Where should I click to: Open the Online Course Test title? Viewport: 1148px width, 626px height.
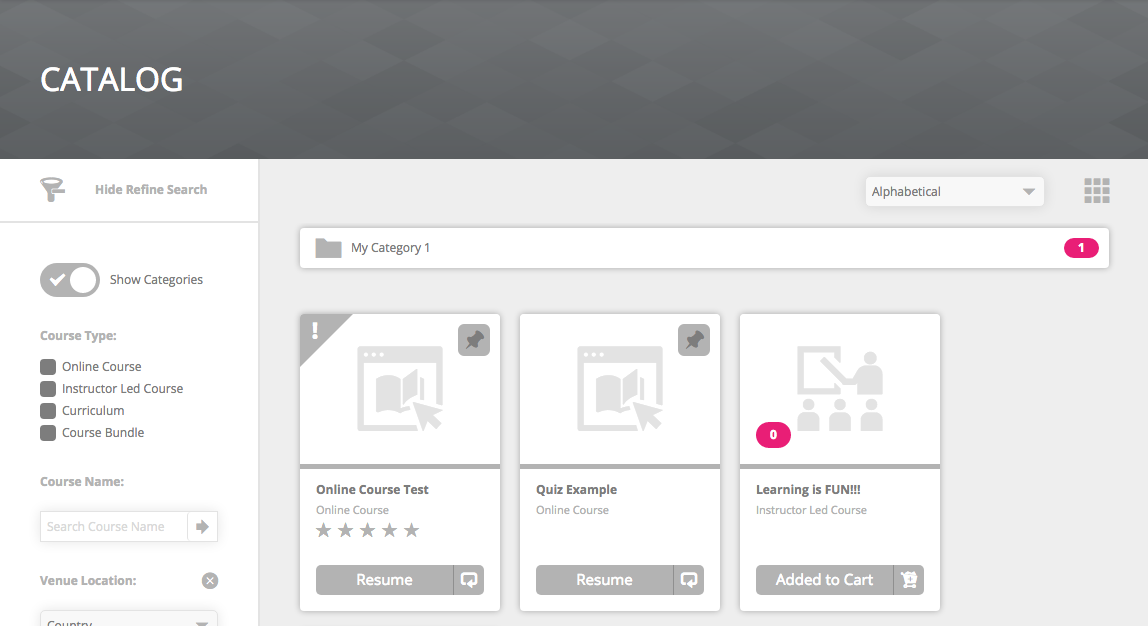pyautogui.click(x=372, y=490)
